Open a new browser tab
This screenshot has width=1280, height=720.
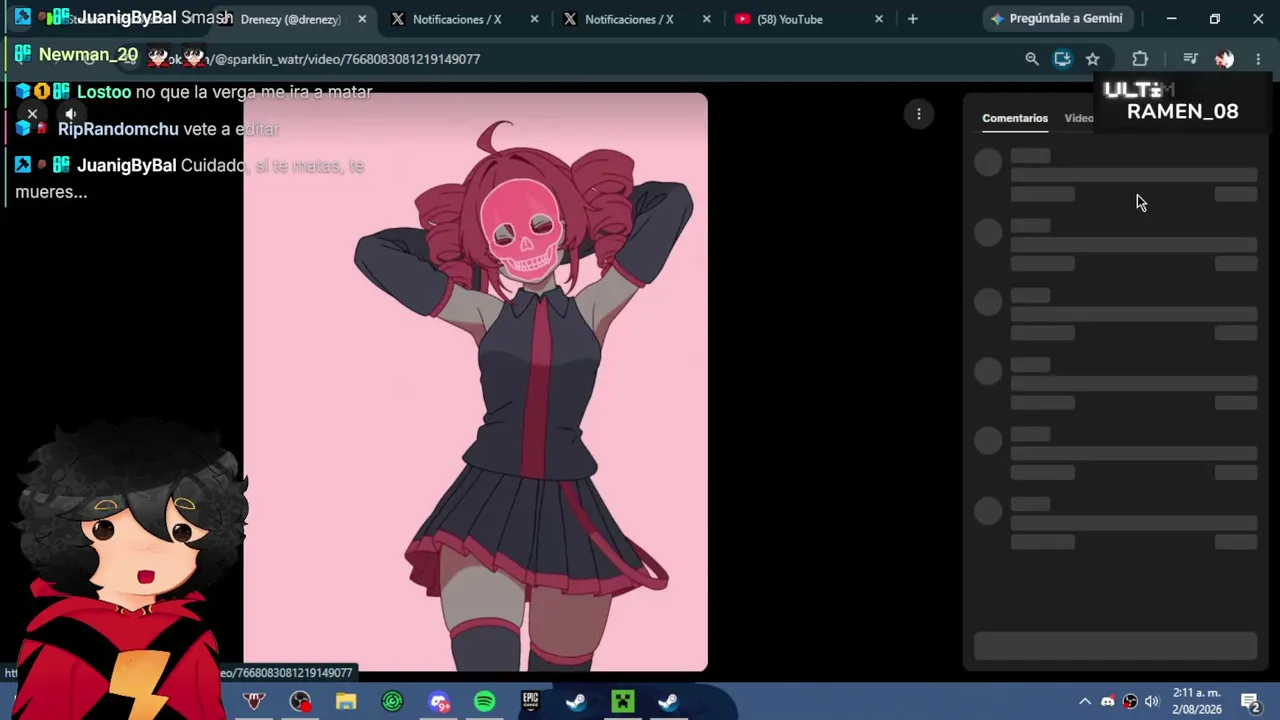(912, 19)
